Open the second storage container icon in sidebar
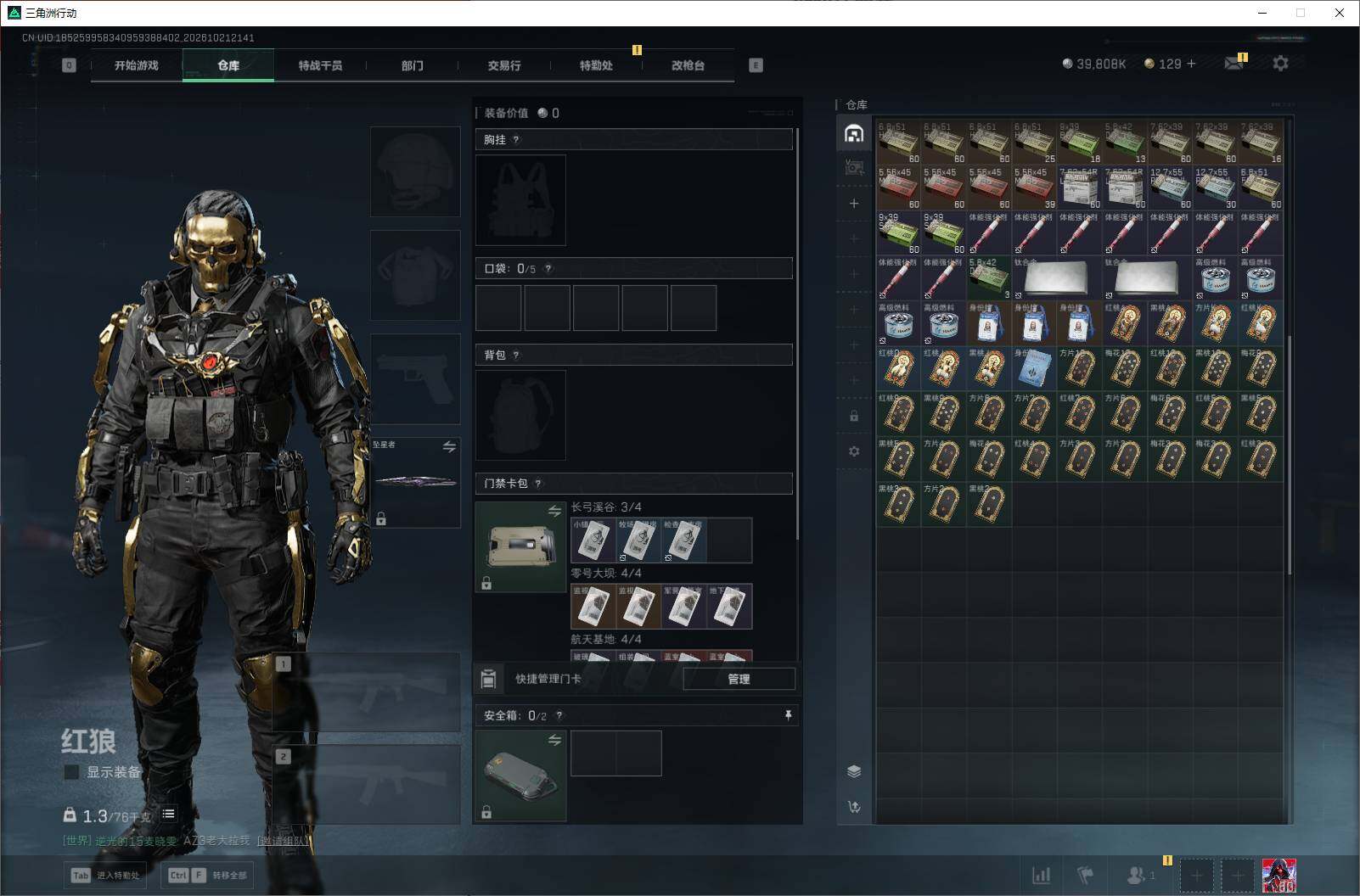 point(854,168)
